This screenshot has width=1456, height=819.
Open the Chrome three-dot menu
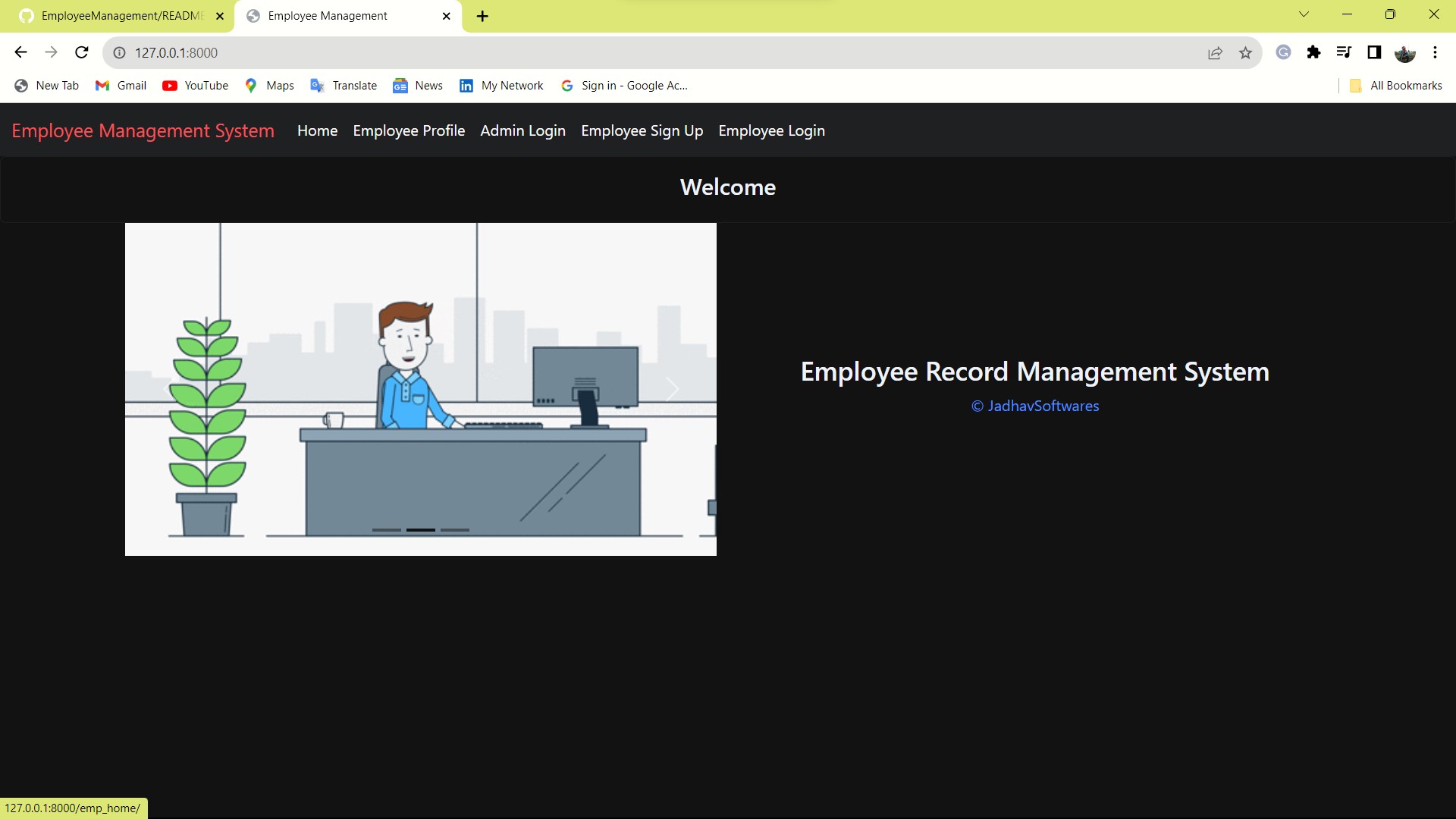tap(1435, 52)
